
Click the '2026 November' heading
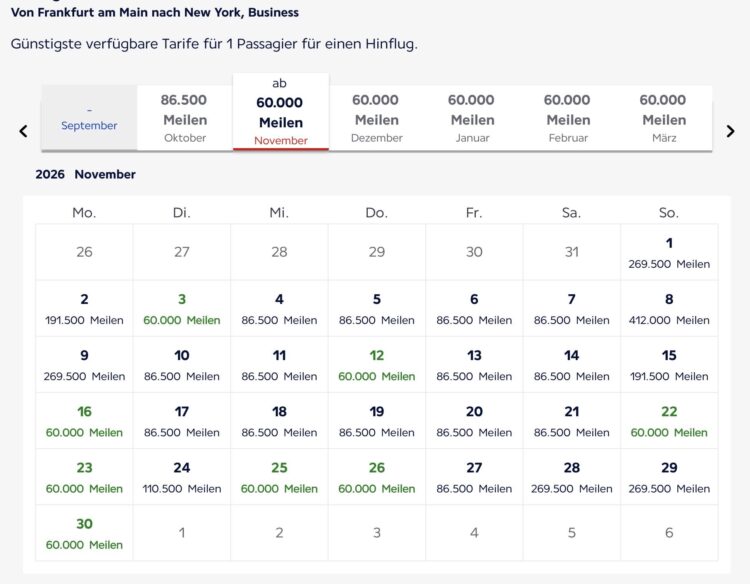[86, 174]
